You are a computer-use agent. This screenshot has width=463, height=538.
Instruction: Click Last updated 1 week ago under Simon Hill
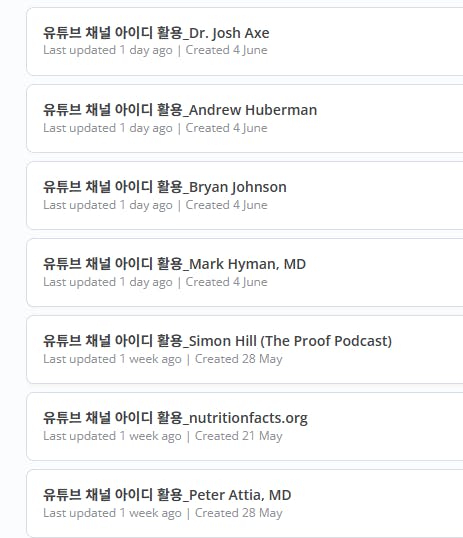[x=112, y=359]
